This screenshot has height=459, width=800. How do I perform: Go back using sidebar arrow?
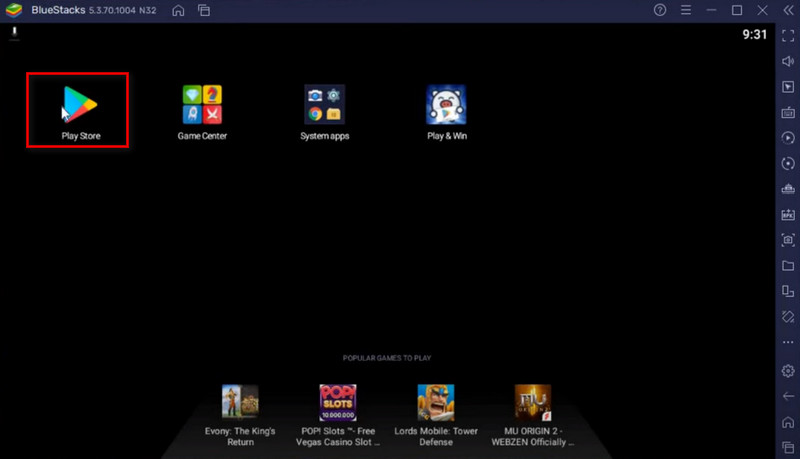click(788, 396)
